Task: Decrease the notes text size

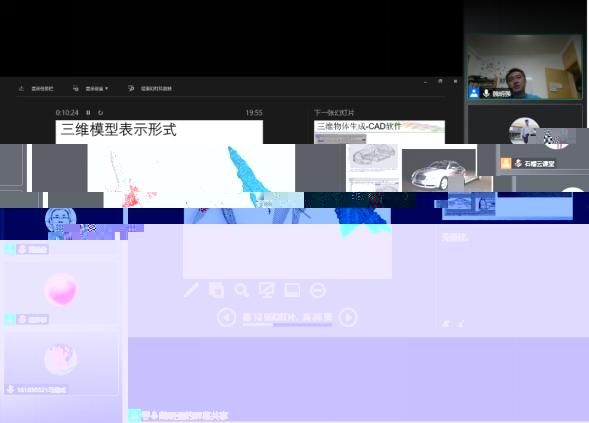Action: 461,323
